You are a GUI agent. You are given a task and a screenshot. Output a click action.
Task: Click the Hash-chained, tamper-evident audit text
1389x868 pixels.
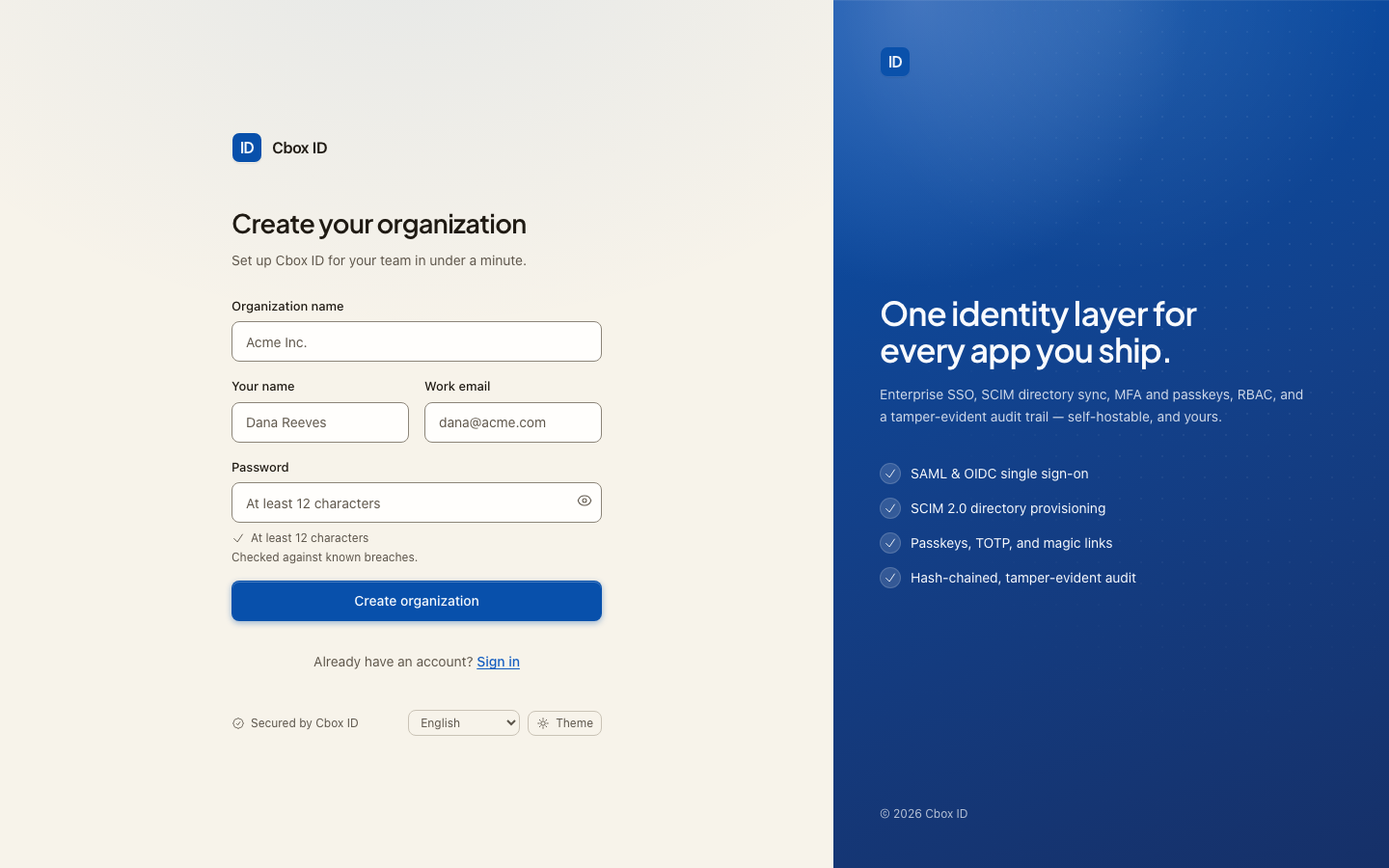tap(1023, 578)
